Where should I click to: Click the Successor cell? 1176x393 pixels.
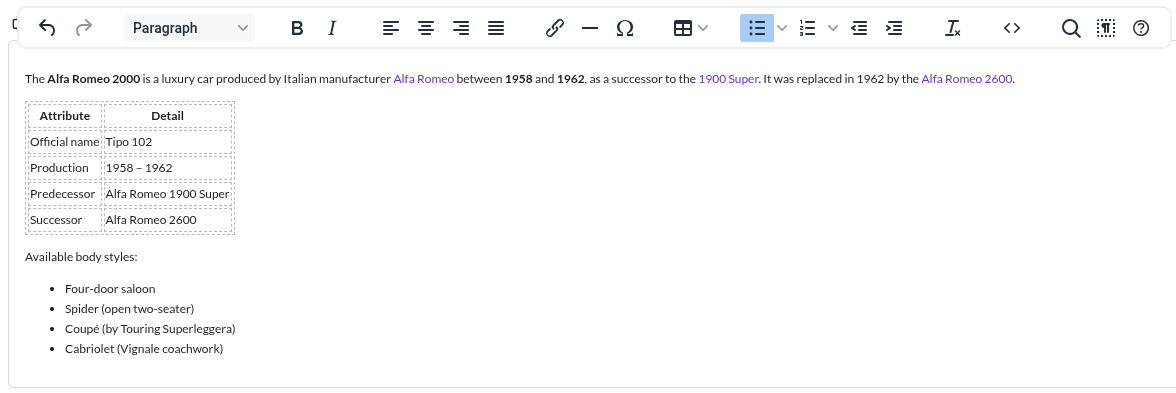64,220
